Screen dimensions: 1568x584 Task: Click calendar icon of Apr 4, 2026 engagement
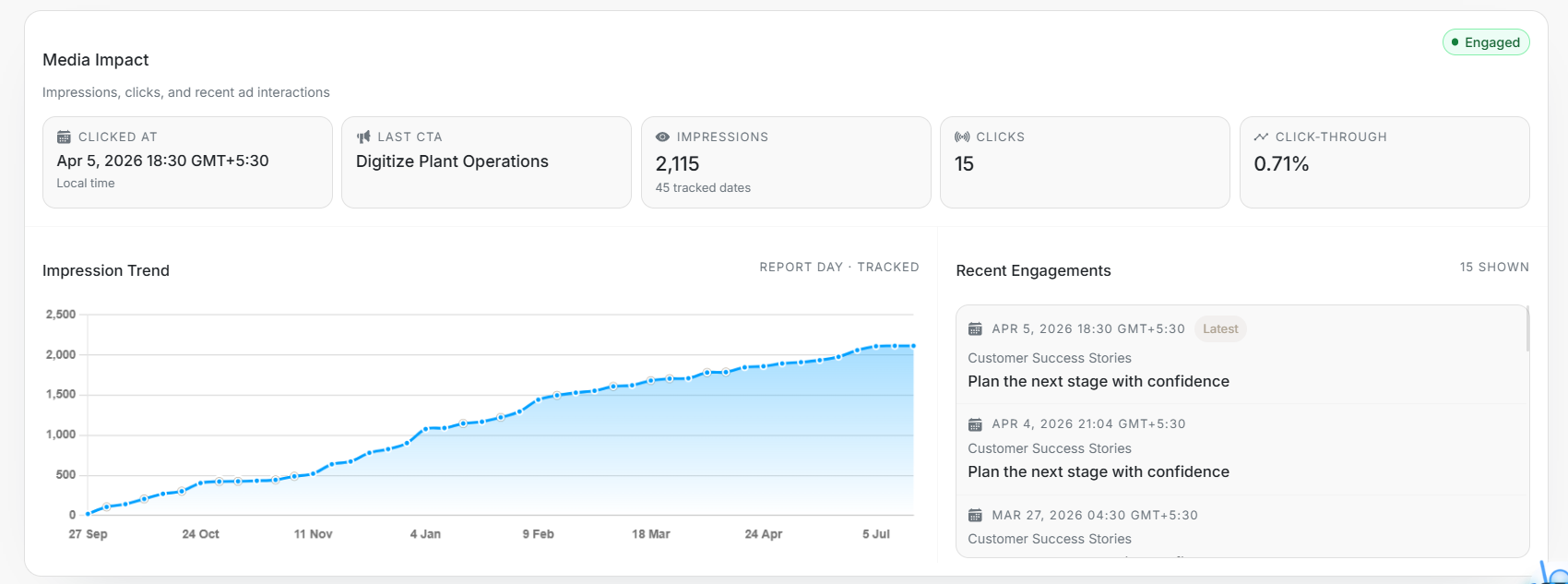tap(975, 424)
